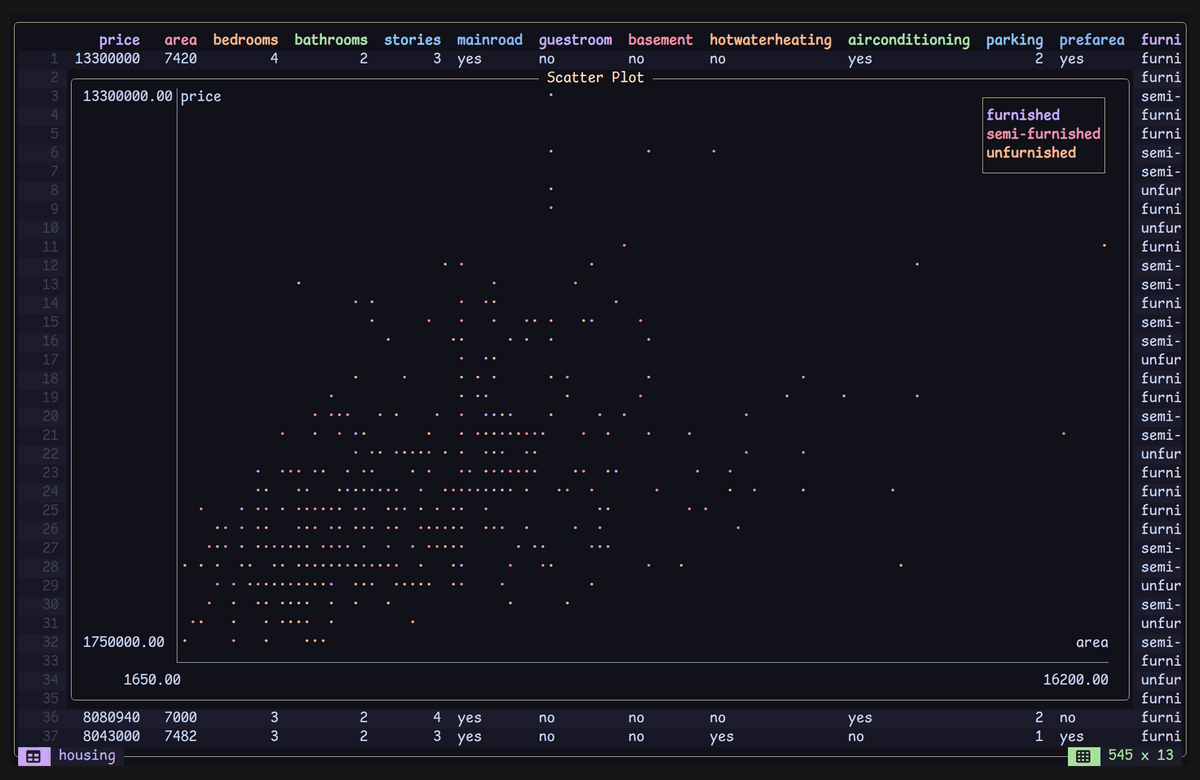The image size is (1200, 780).
Task: Select parking value 1 in row 37
Action: 1039,737
